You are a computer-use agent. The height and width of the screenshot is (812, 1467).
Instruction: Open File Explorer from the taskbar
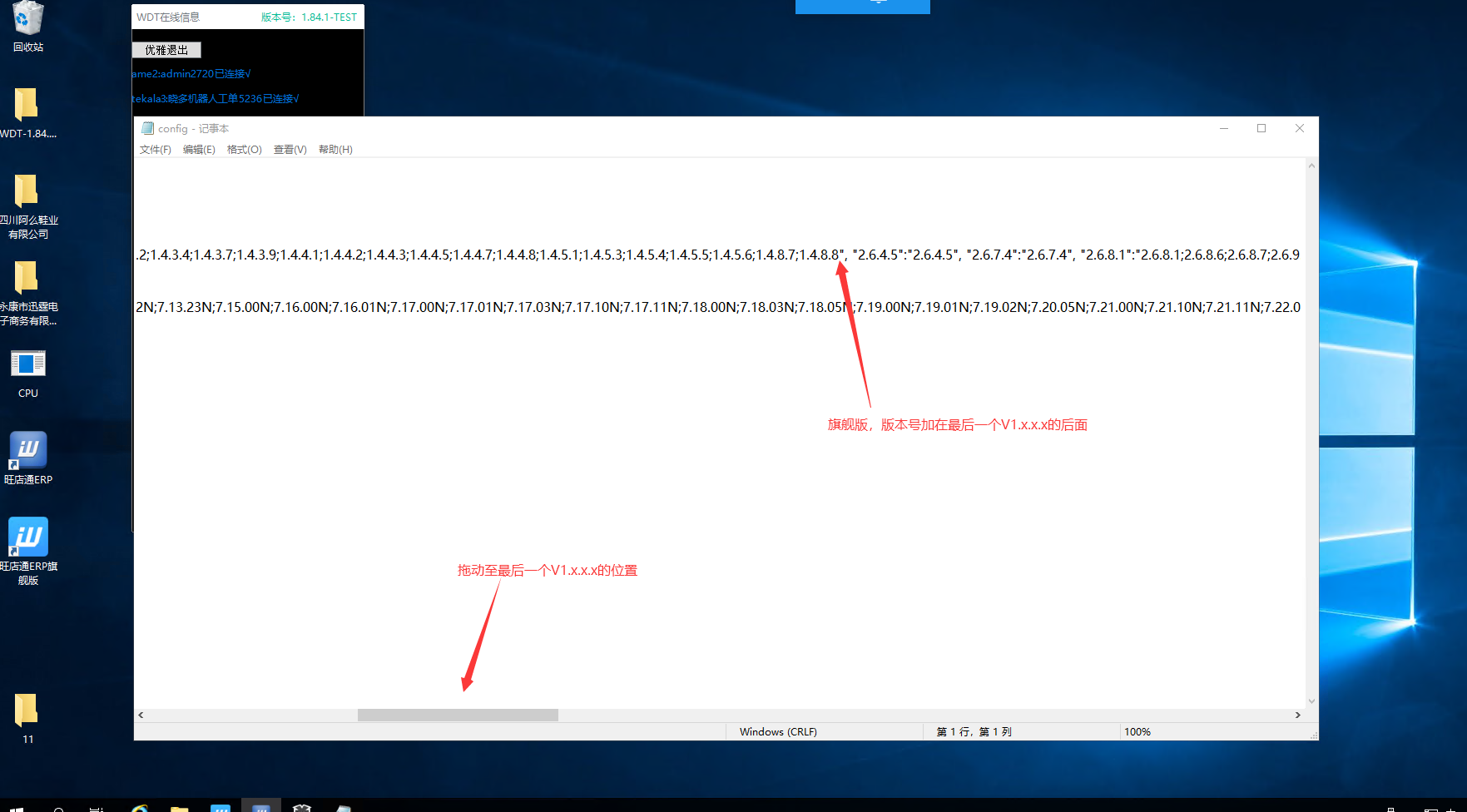tap(179, 807)
